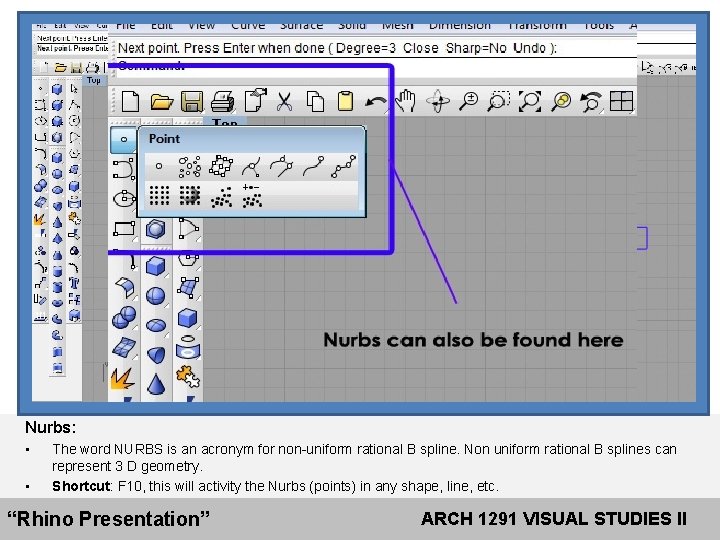The image size is (720, 540).
Task: Save the model with the floppy disk icon
Action: tap(192, 101)
